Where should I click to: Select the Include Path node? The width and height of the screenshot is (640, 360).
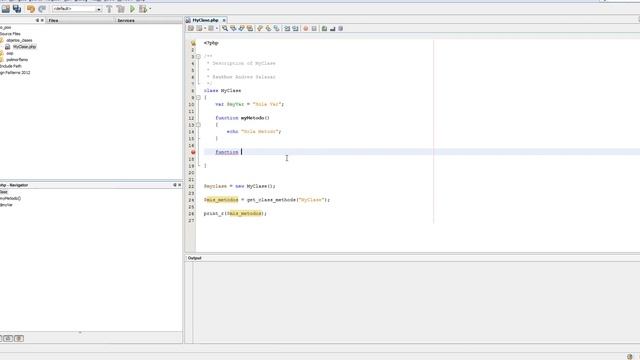point(11,66)
